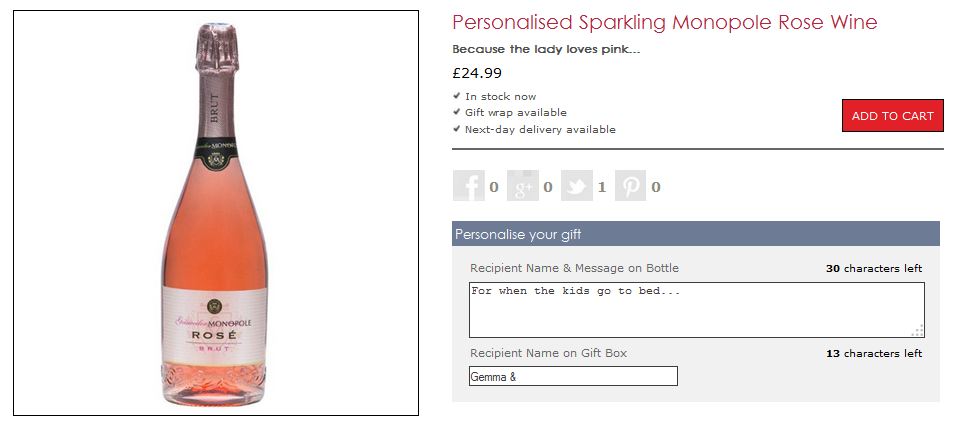955x426 pixels.
Task: Click the Facebook share count number
Action: 494,187
